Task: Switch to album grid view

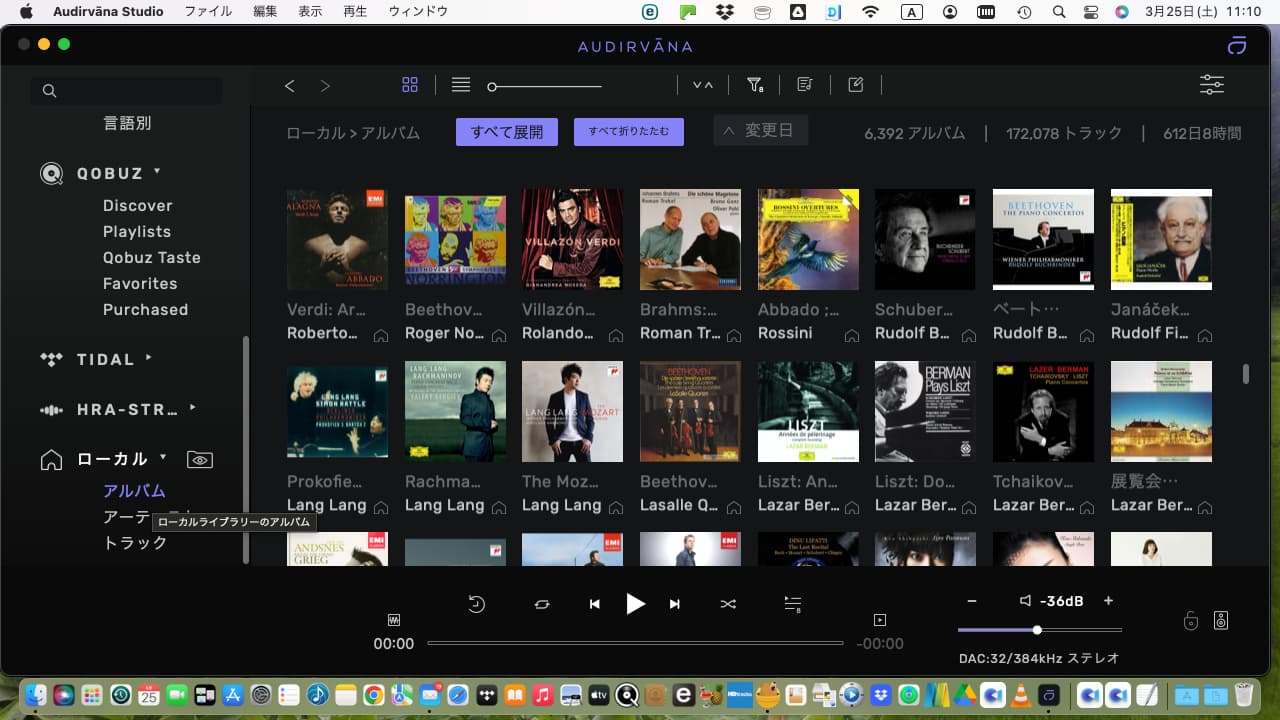Action: click(x=410, y=85)
